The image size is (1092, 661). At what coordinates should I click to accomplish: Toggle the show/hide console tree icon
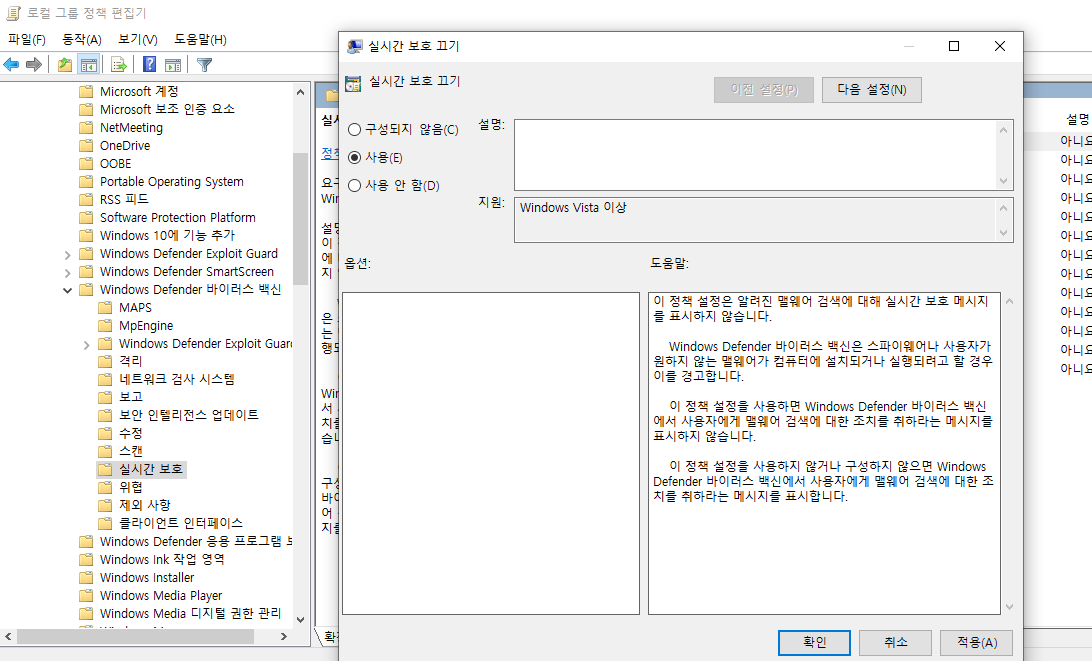pyautogui.click(x=88, y=65)
